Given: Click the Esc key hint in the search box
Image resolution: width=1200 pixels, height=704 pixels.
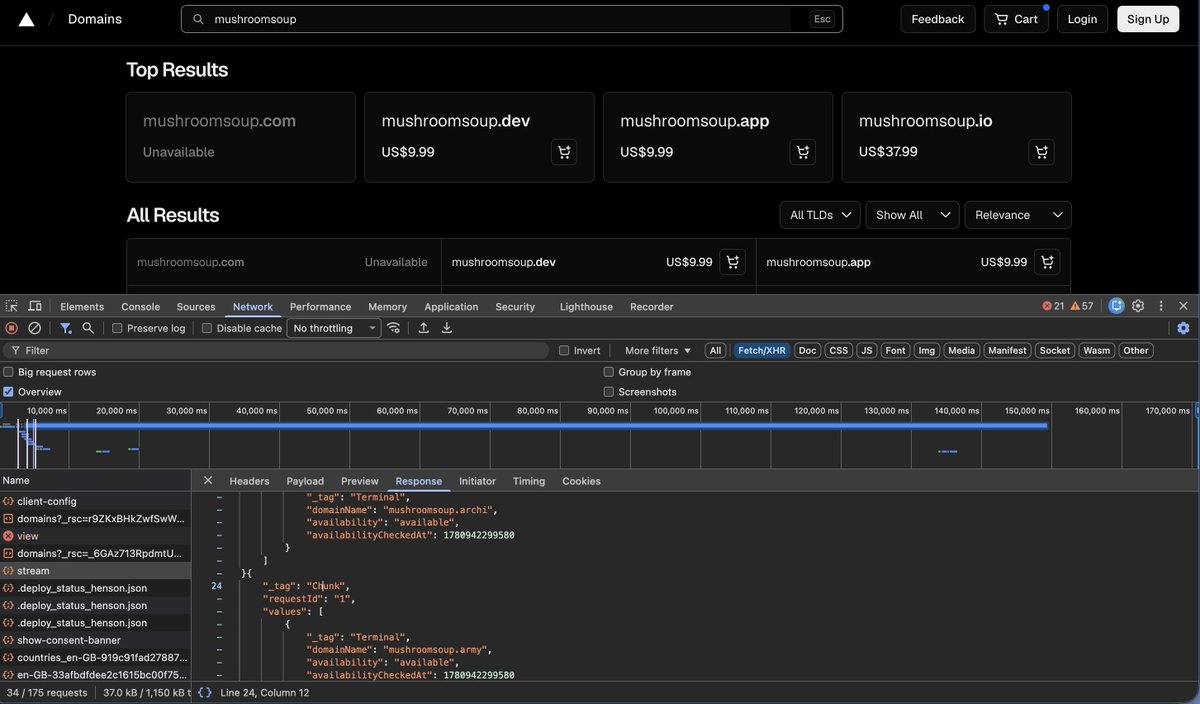Looking at the screenshot, I should [x=822, y=19].
